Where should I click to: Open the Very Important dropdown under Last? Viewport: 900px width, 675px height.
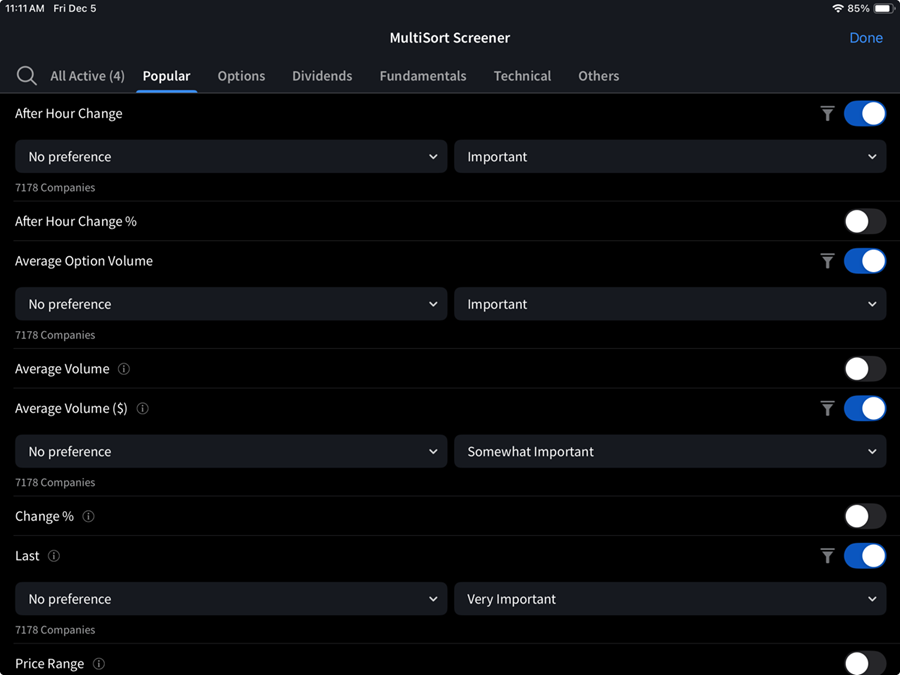coord(670,598)
